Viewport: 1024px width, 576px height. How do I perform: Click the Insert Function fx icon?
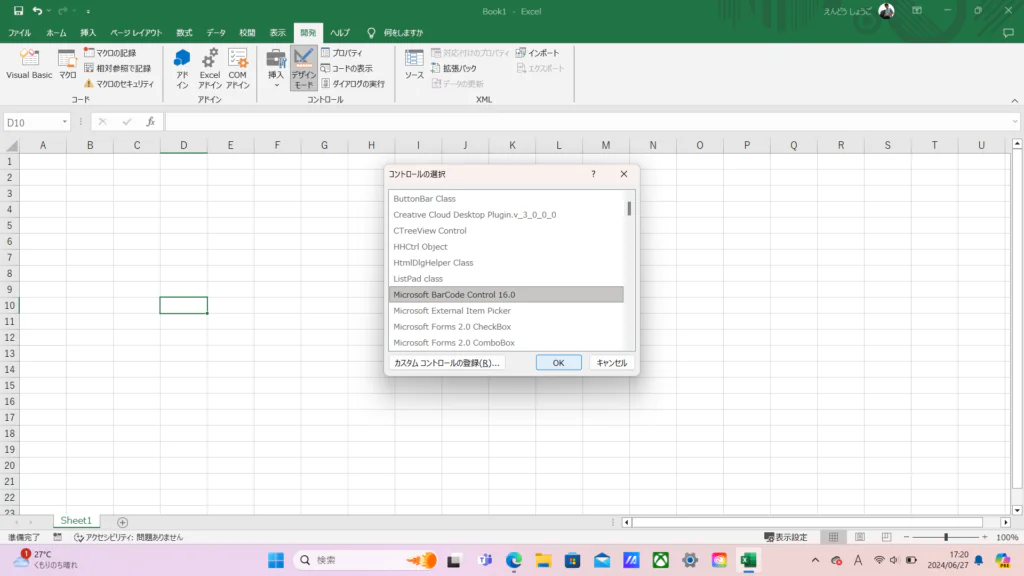(150, 121)
